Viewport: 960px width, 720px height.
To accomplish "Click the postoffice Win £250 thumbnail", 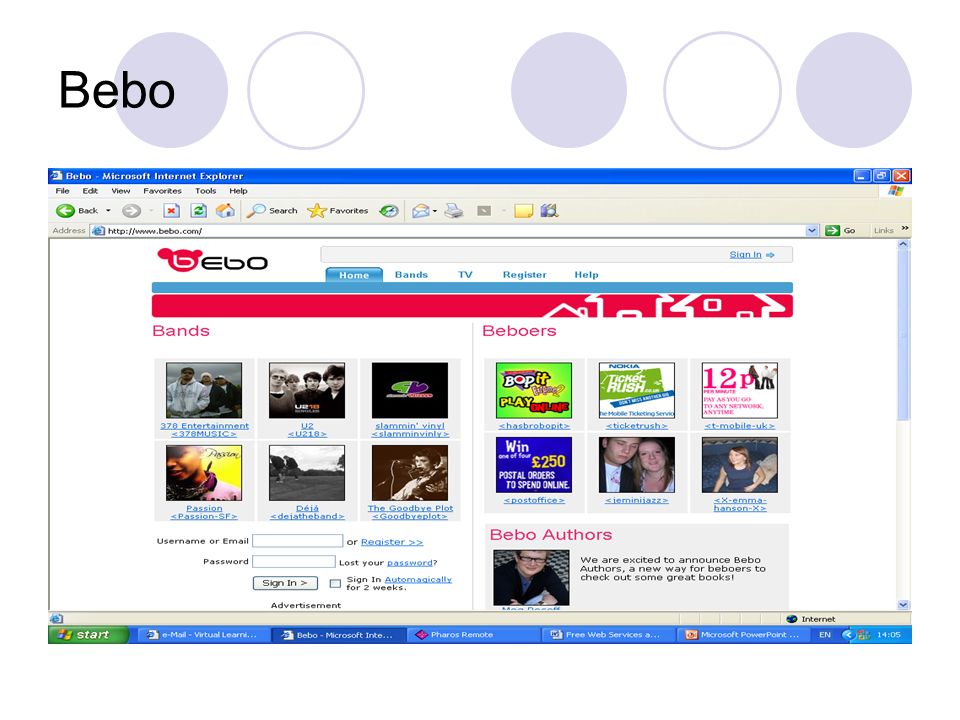I will (534, 465).
